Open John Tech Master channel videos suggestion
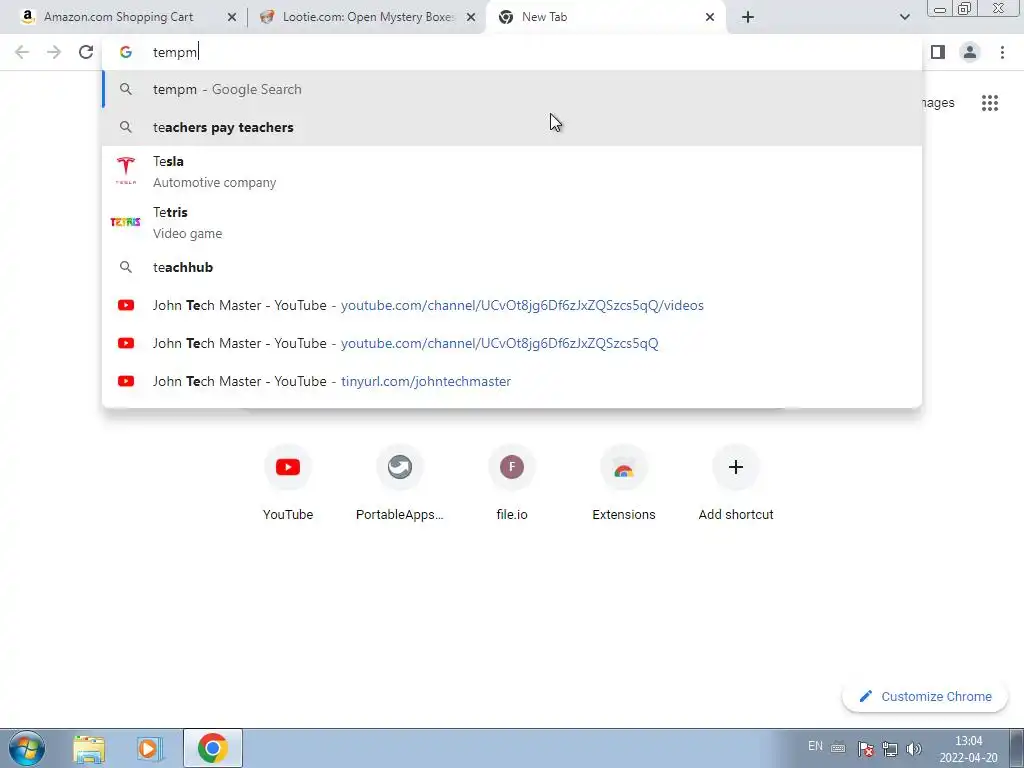Screen dimensions: 1024x768 tap(512, 305)
